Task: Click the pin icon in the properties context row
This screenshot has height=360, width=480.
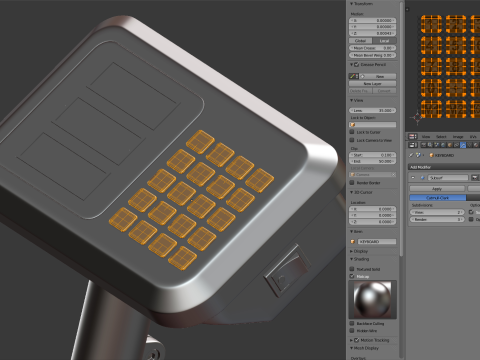Action: (x=411, y=155)
